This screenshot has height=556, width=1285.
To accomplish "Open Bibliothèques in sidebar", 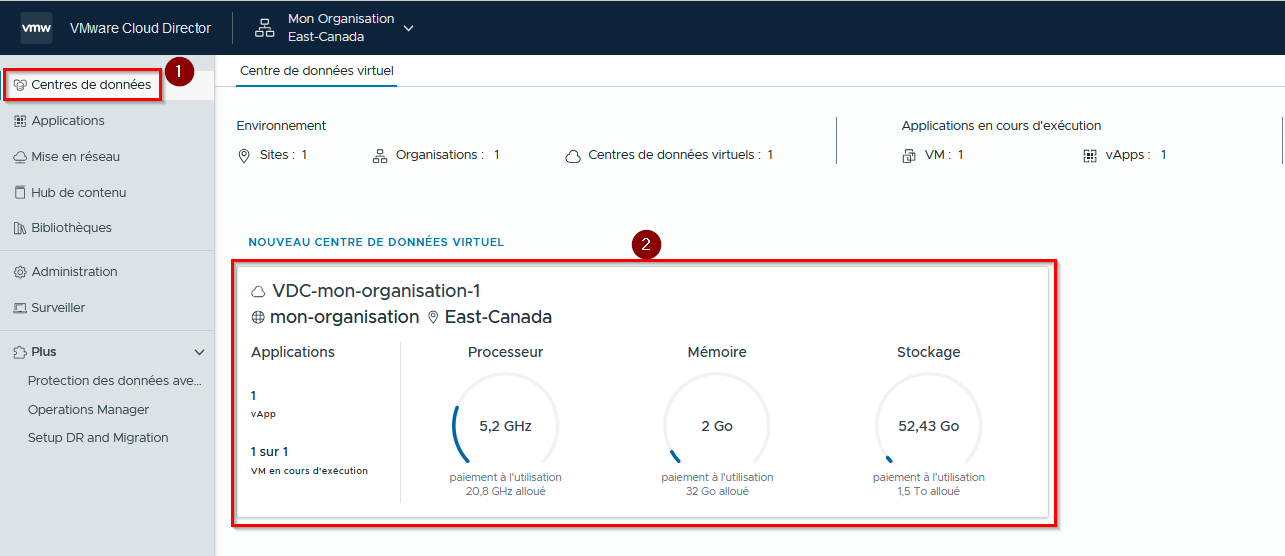I will click(72, 228).
